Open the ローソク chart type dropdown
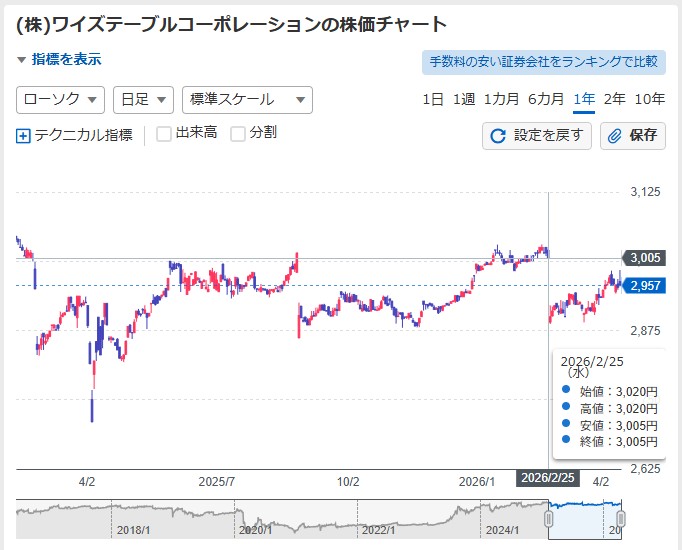Screen dimensions: 682x550 tap(60, 100)
